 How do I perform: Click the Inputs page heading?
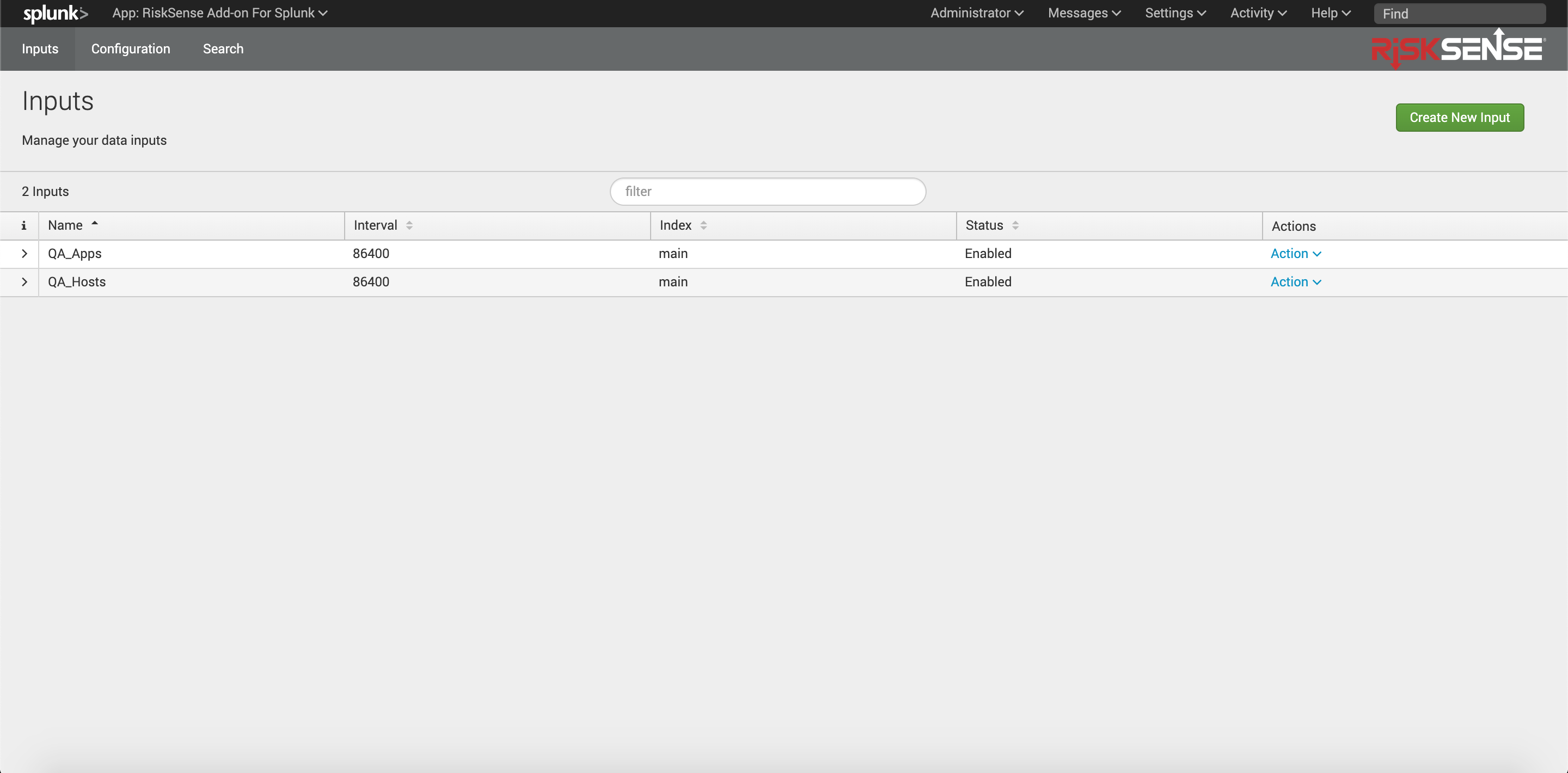[58, 101]
